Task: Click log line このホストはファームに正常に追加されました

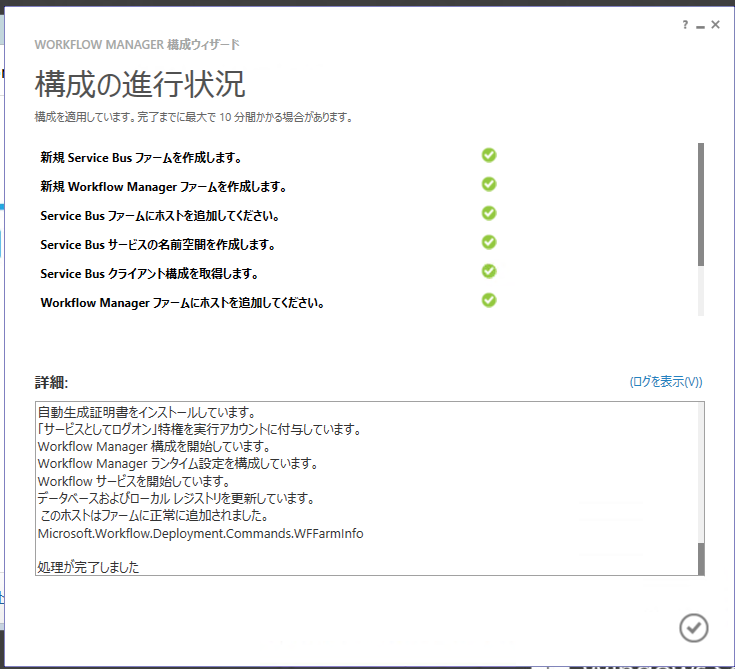Action: pos(154,516)
